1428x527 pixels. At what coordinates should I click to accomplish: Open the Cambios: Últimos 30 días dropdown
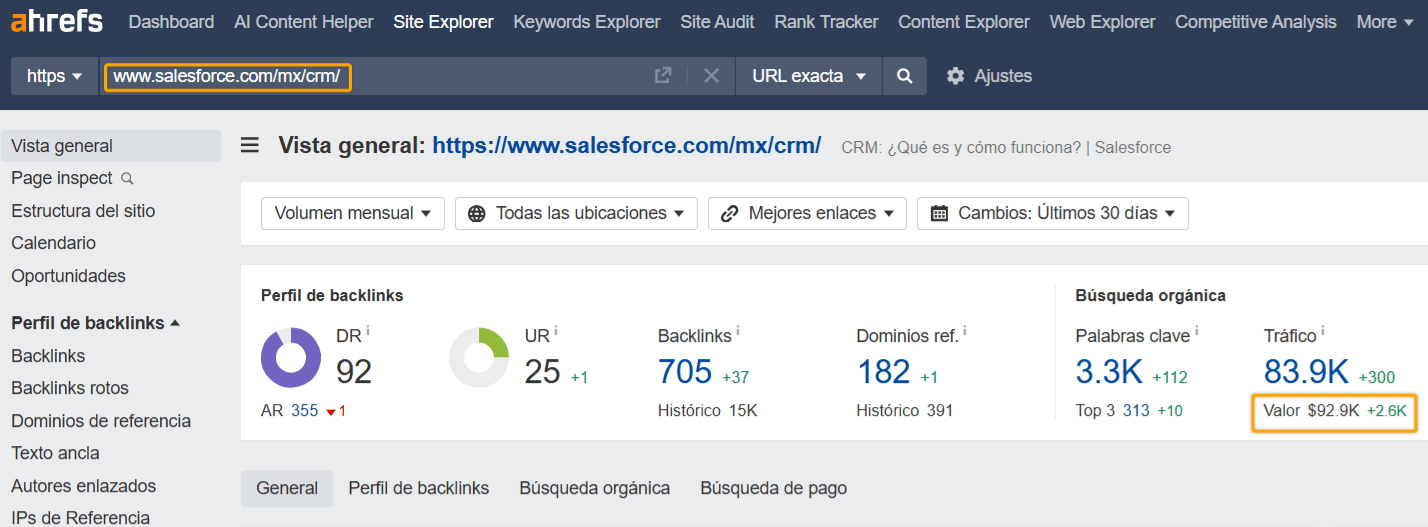coord(1052,213)
